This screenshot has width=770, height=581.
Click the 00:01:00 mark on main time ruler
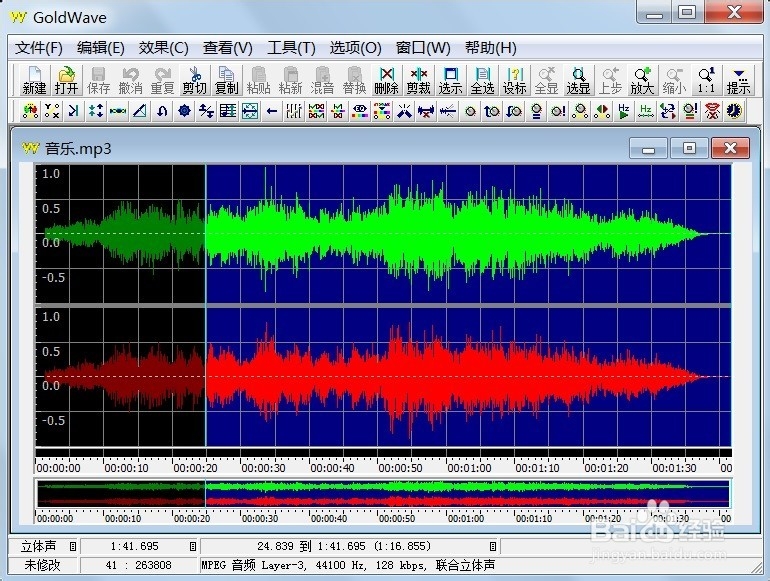coord(469,468)
